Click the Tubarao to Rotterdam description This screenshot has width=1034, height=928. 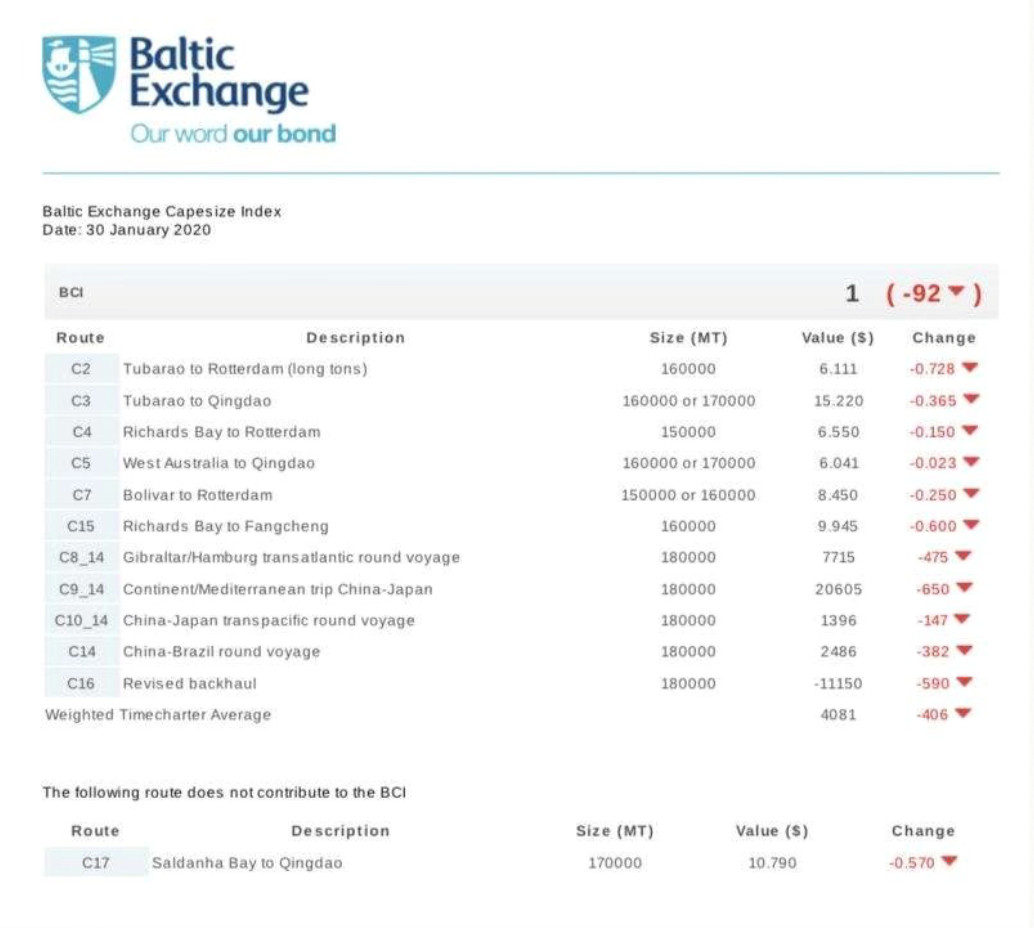pos(245,369)
